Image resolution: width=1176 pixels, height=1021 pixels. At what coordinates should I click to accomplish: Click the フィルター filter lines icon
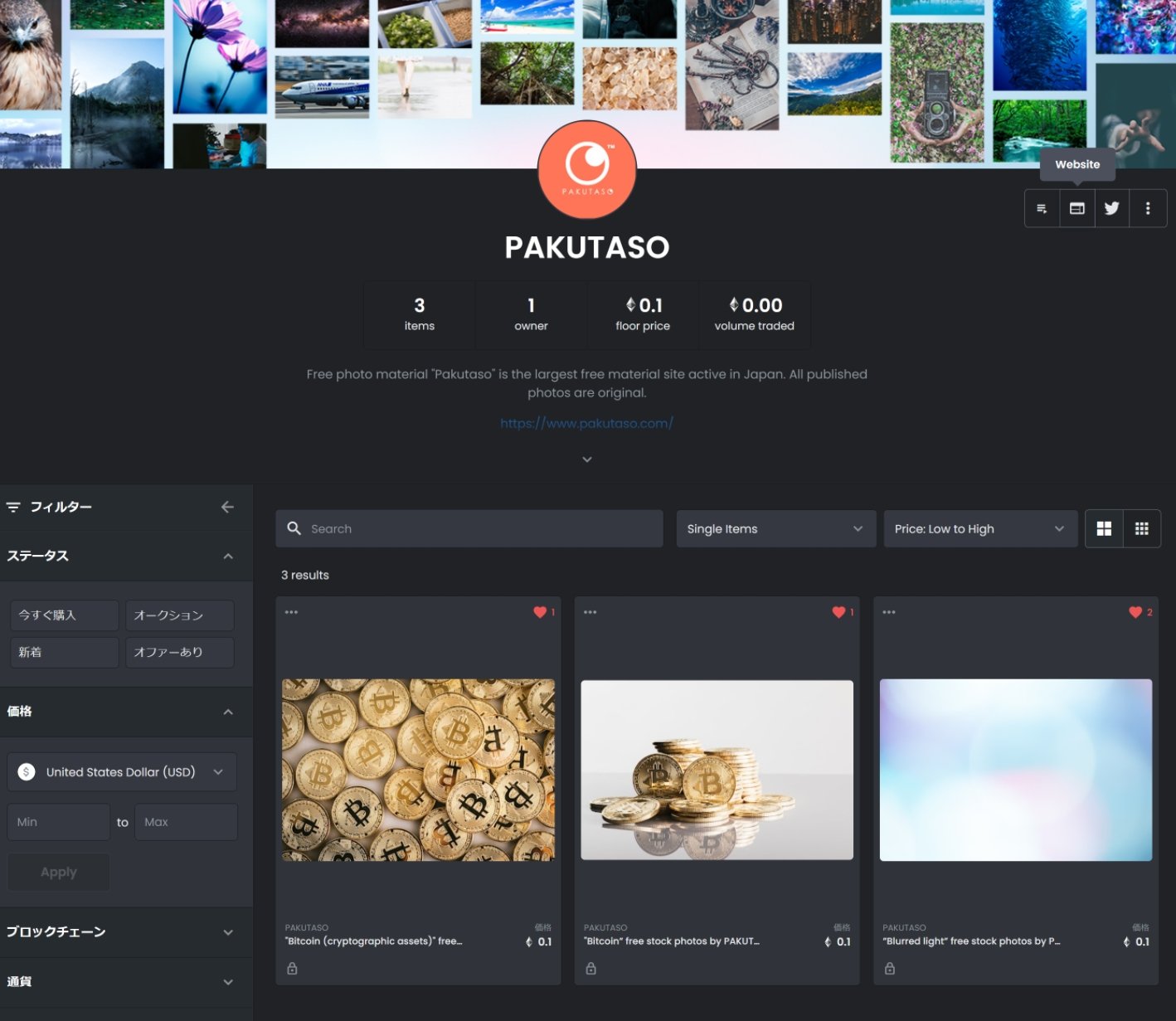point(13,507)
